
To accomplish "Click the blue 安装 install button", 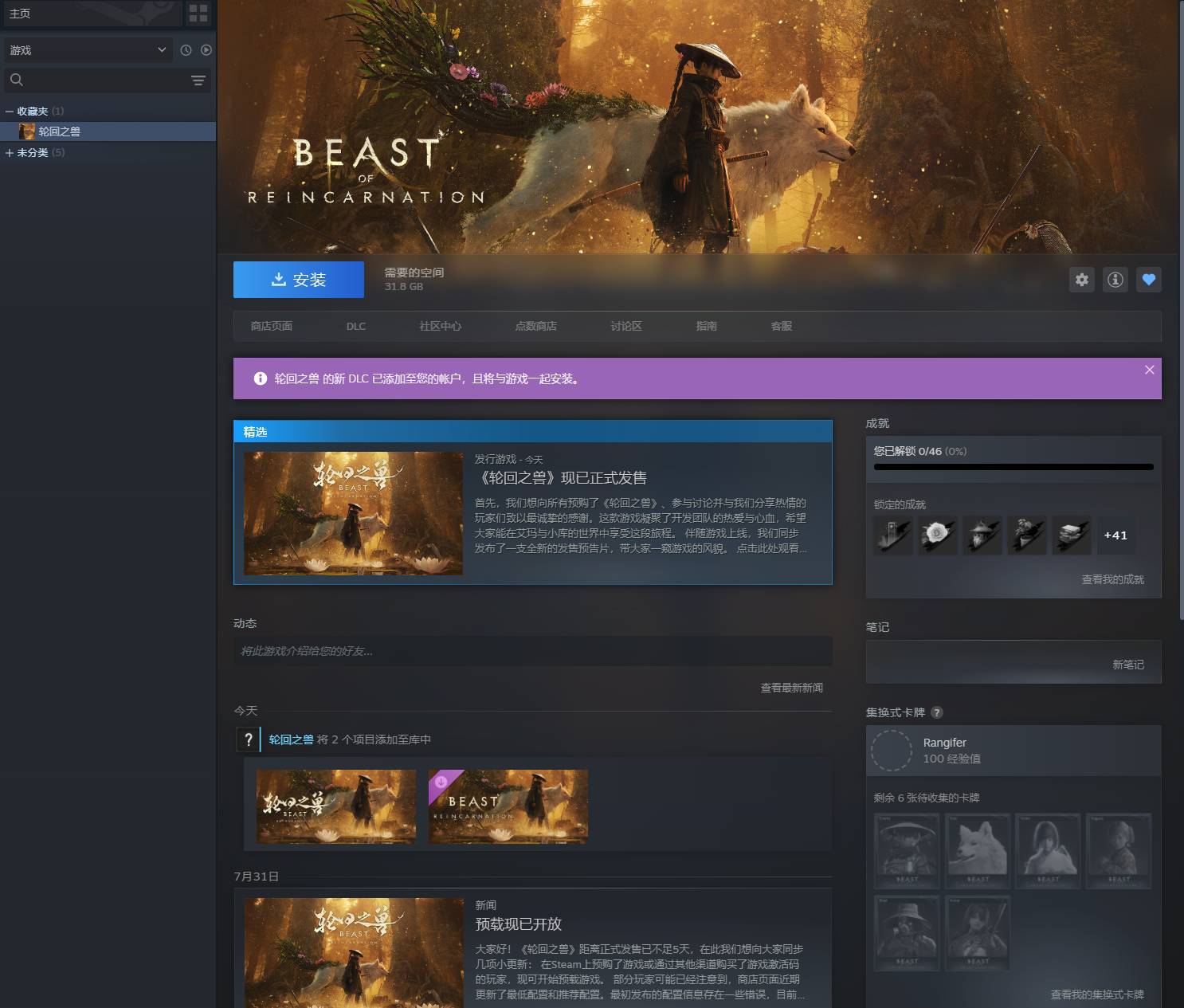I will pyautogui.click(x=299, y=280).
